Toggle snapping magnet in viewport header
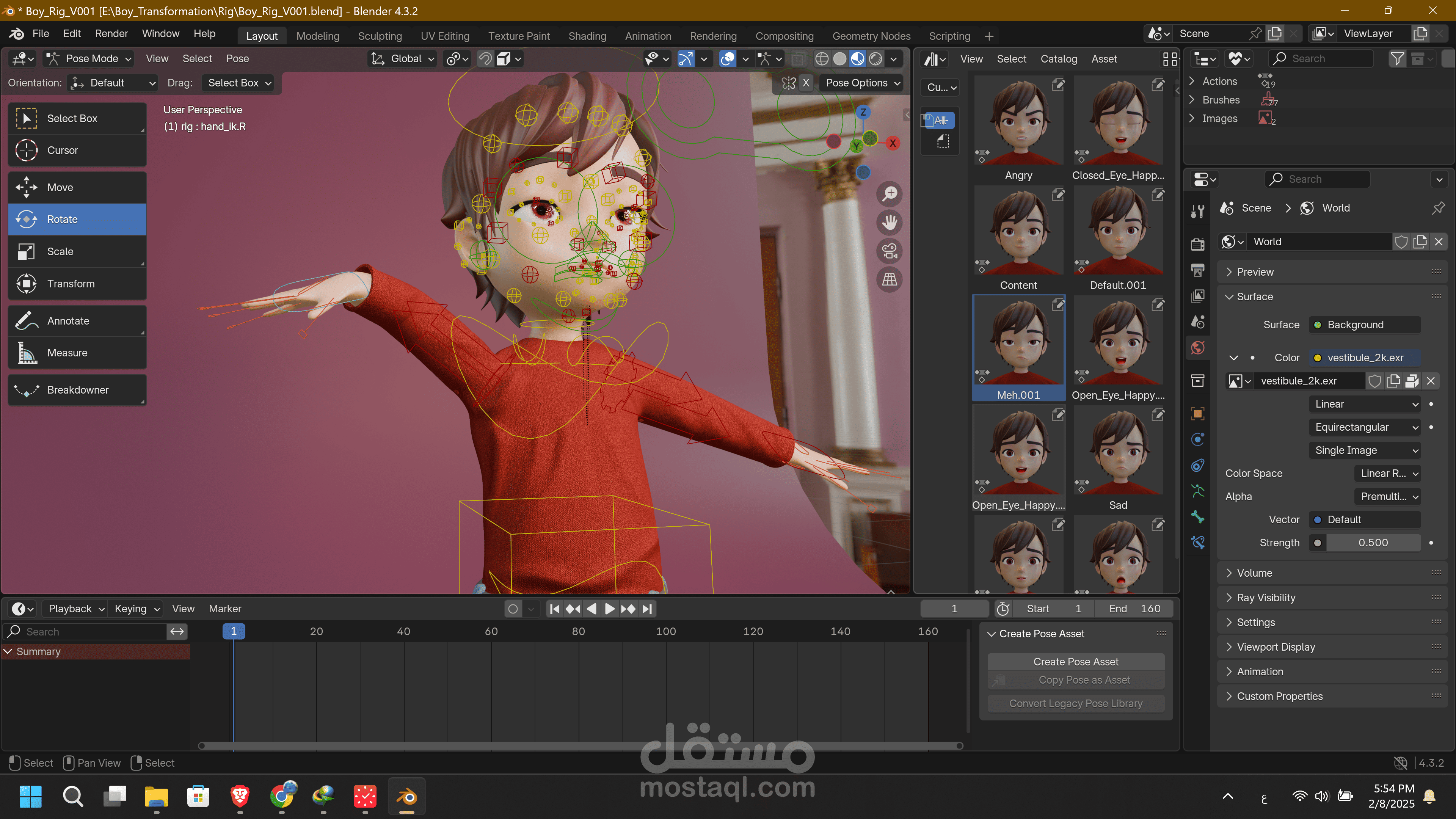 485,59
